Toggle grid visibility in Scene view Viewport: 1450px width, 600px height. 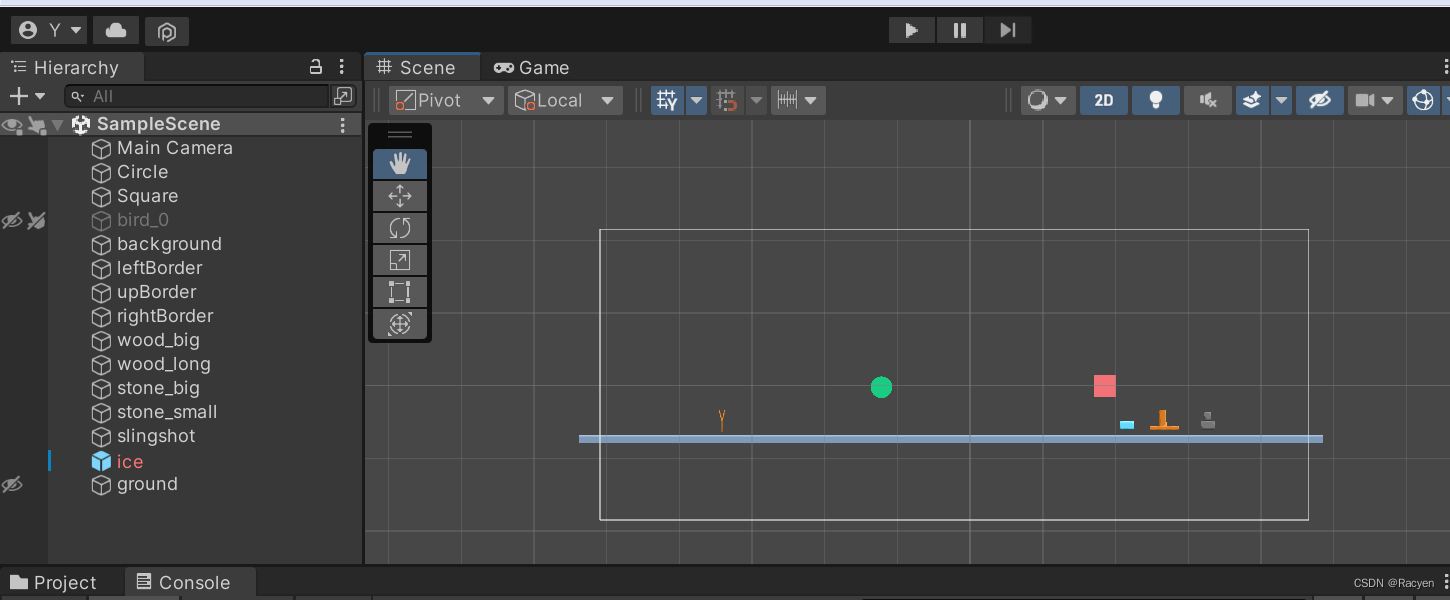click(666, 100)
